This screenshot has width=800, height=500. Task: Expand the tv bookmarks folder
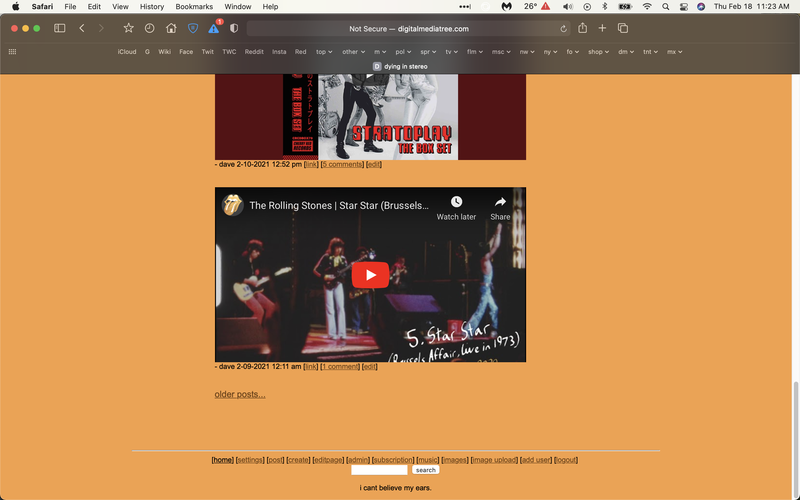point(452,52)
